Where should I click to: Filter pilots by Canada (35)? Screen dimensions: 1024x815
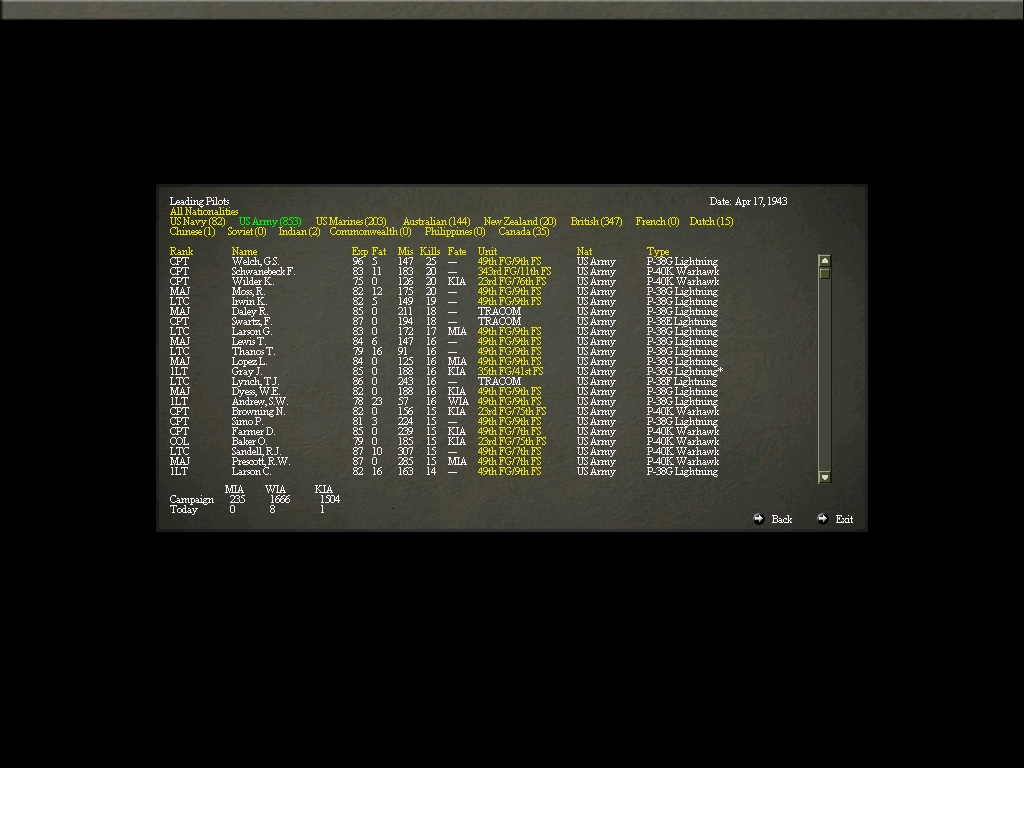pyautogui.click(x=524, y=231)
